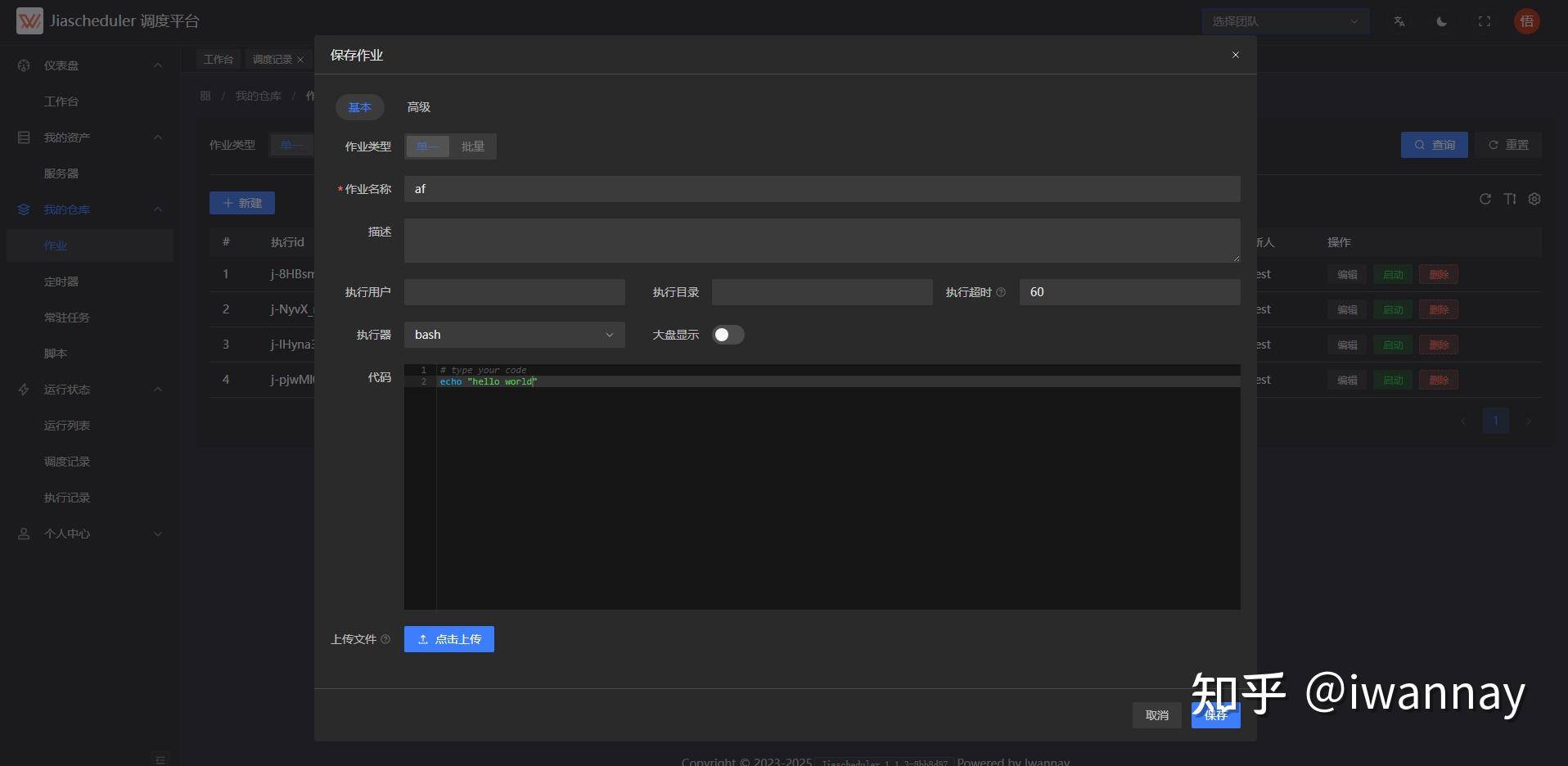Open the language translation icon
1568x766 pixels.
pyautogui.click(x=1399, y=21)
